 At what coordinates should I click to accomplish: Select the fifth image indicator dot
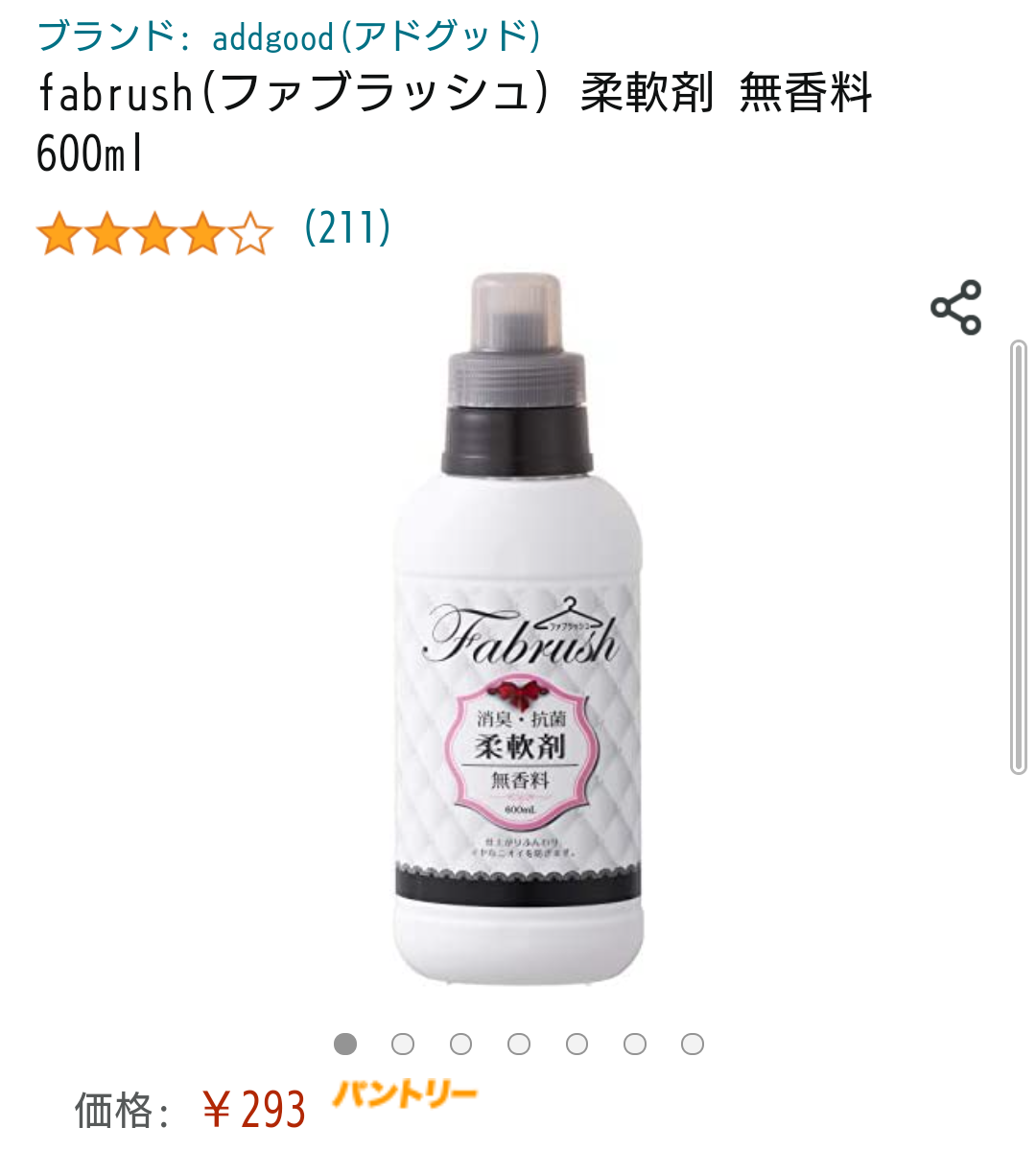click(x=577, y=1044)
